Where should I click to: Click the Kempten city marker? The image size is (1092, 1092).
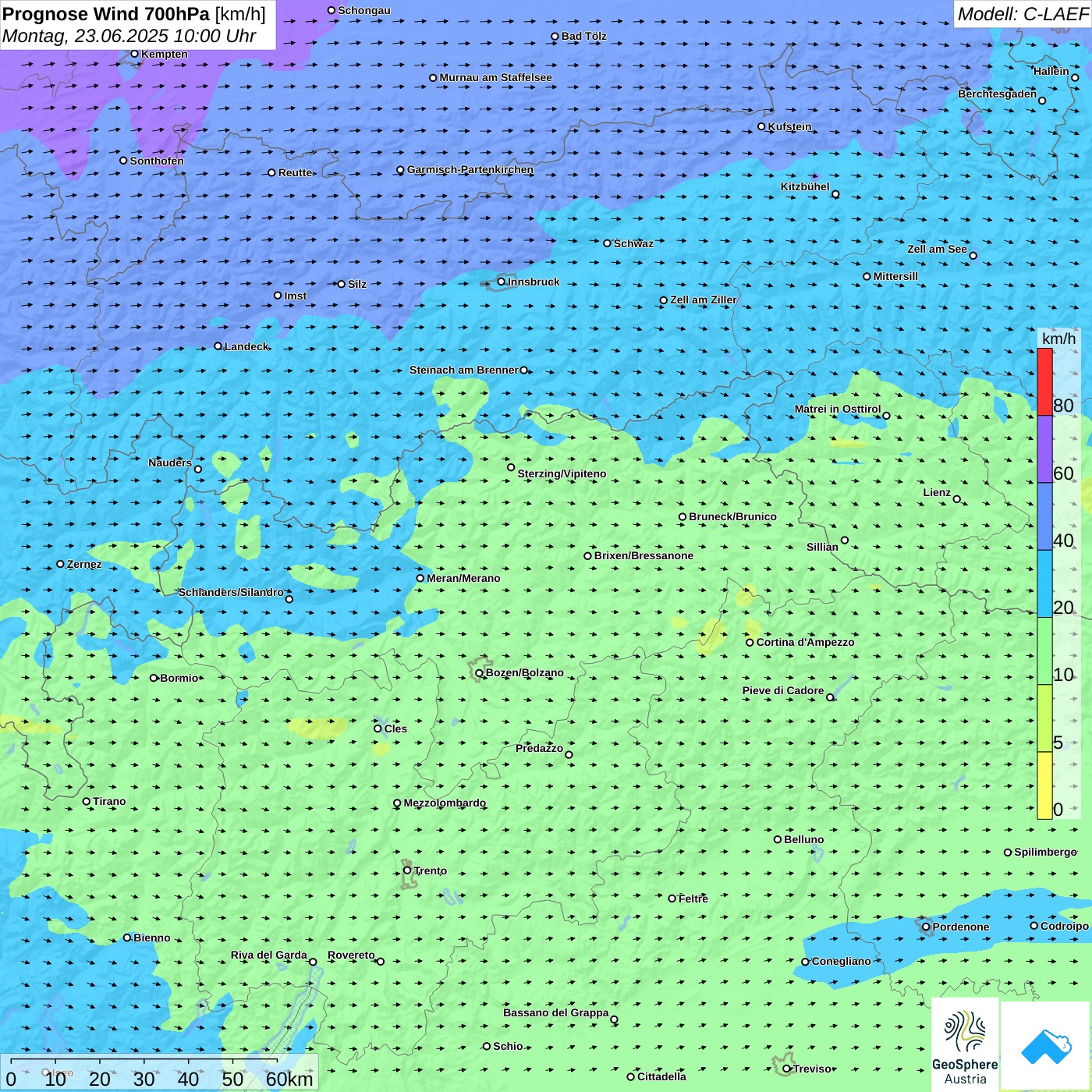pos(135,54)
